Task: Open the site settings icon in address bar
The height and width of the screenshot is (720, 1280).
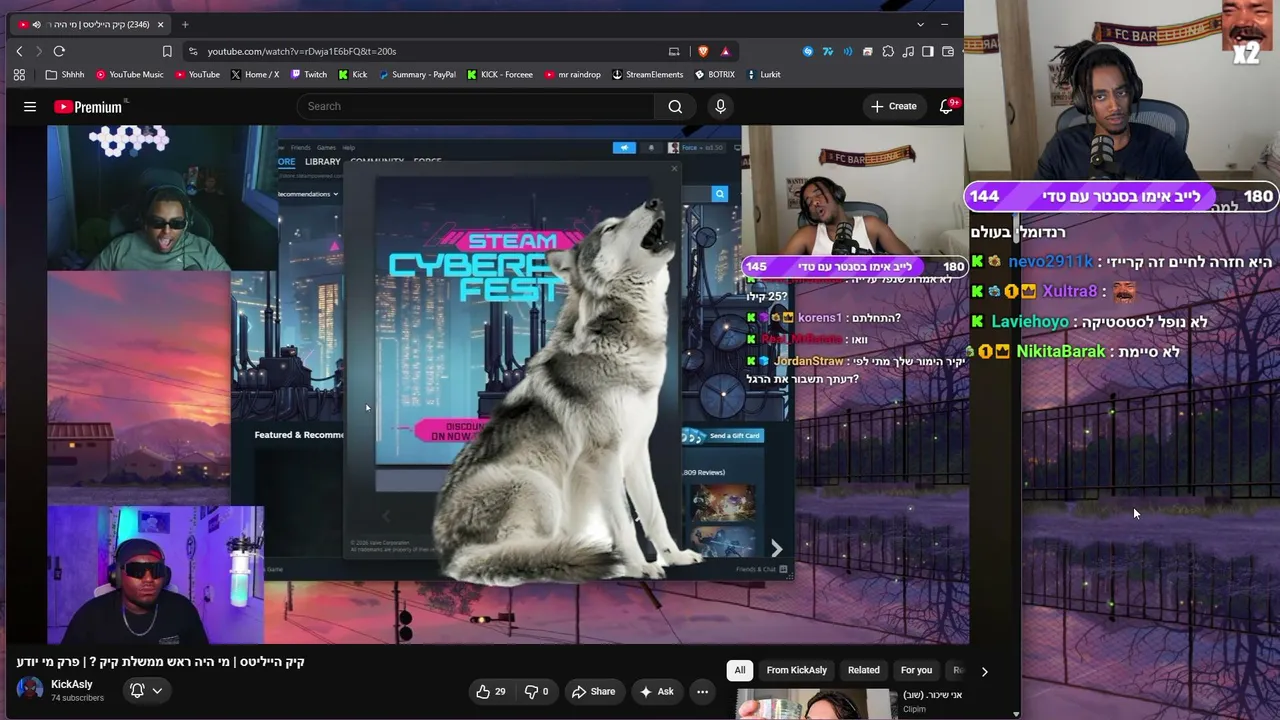Action: pyautogui.click(x=192, y=51)
